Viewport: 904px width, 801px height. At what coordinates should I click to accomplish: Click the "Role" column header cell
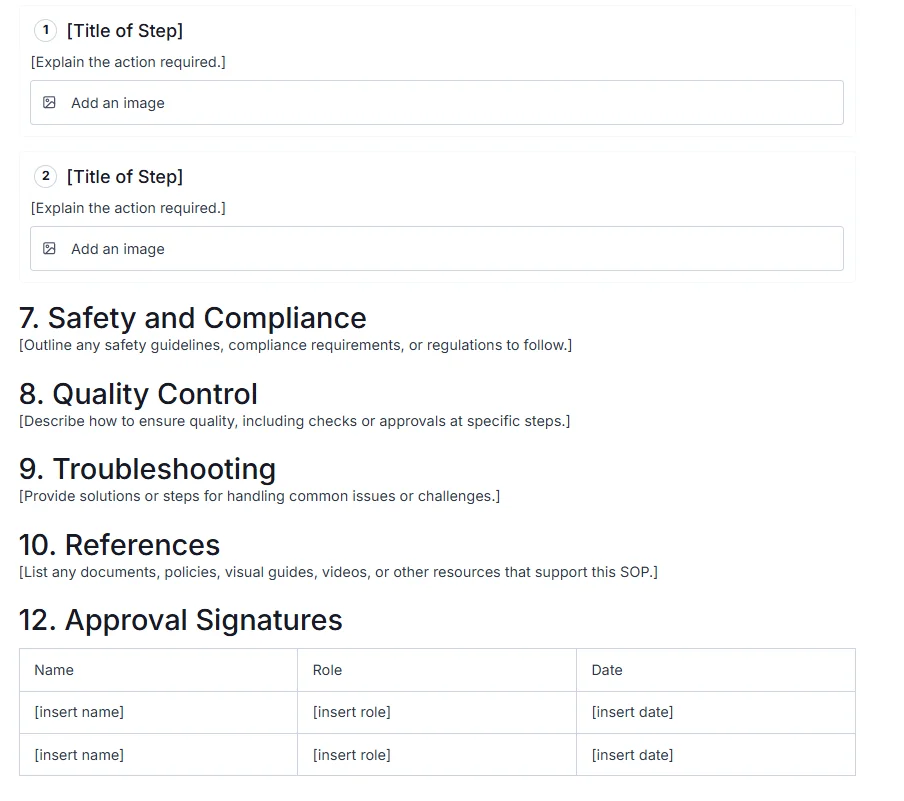pyautogui.click(x=326, y=670)
